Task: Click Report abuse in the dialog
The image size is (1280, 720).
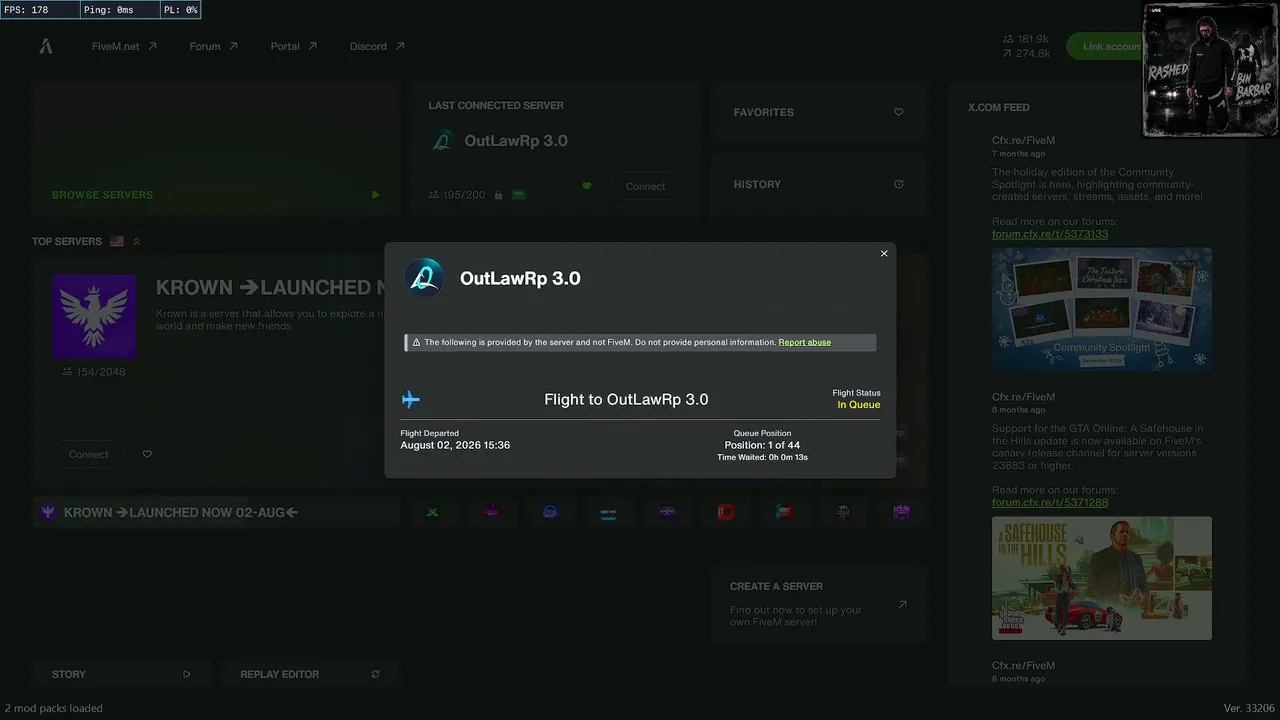Action: 805,343
